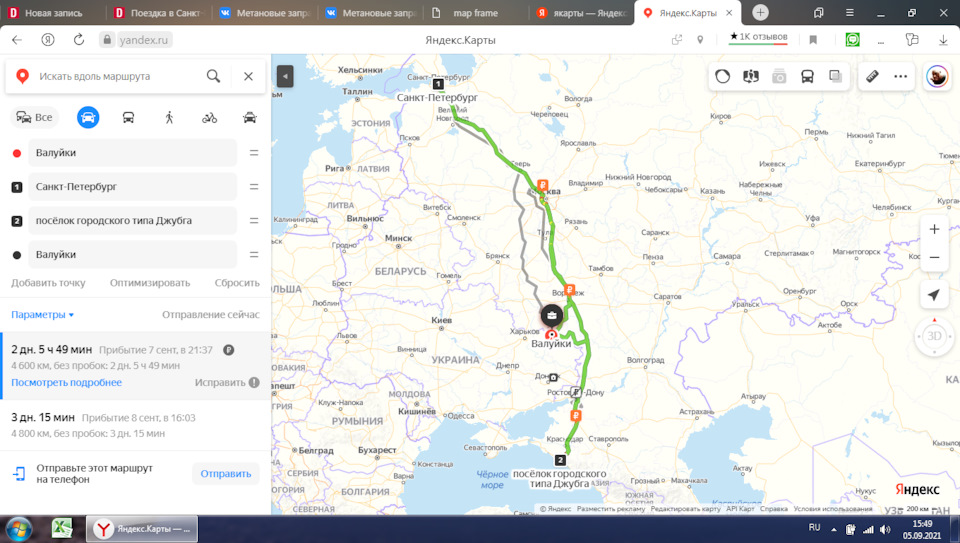Viewport: 960px width, 543px height.
Task: Activate the ruler measurement tool
Action: (872, 77)
